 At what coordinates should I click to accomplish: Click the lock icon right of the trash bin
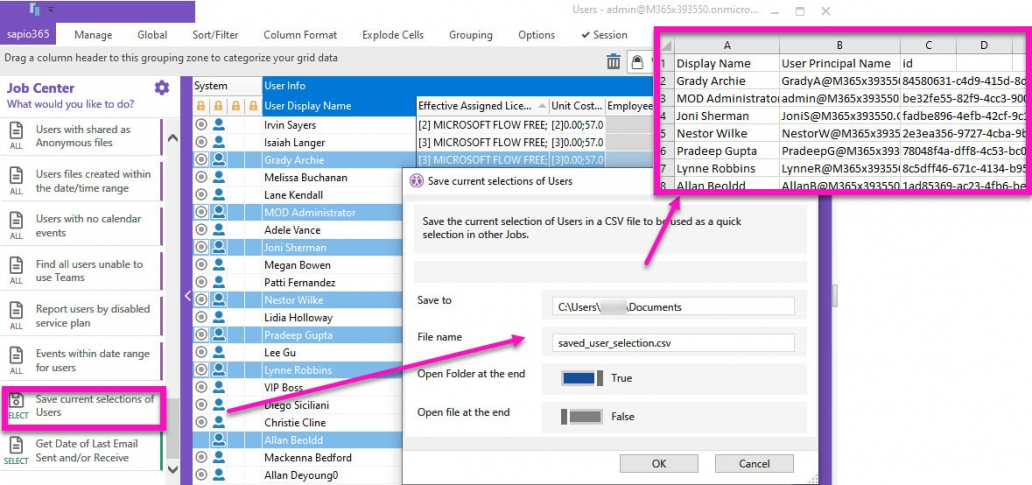coord(637,62)
